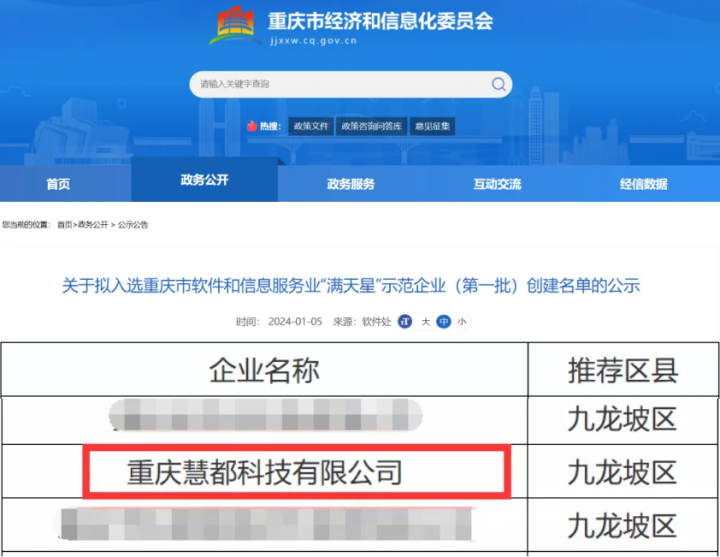
Task: Click the 意见征集 hot search tag
Action: point(432,127)
